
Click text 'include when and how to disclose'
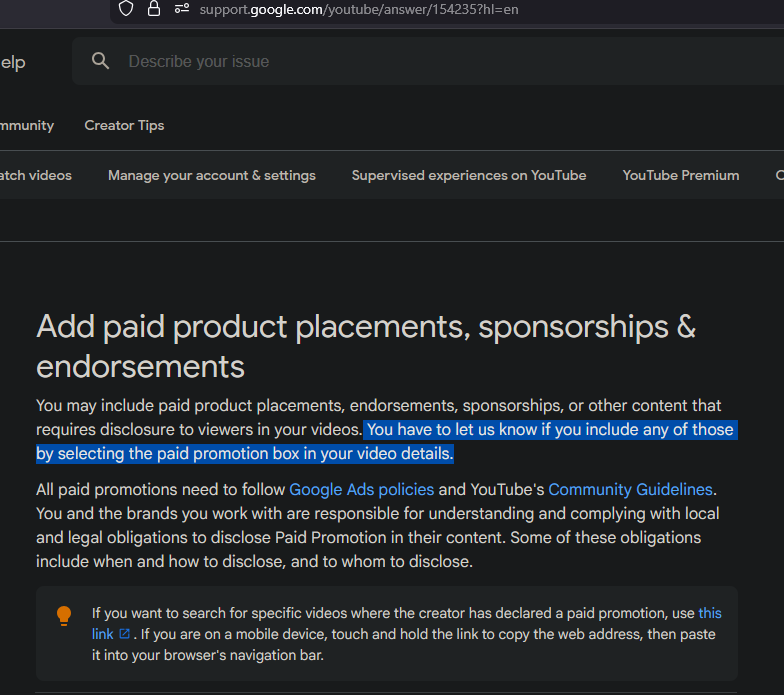[x=160, y=562]
